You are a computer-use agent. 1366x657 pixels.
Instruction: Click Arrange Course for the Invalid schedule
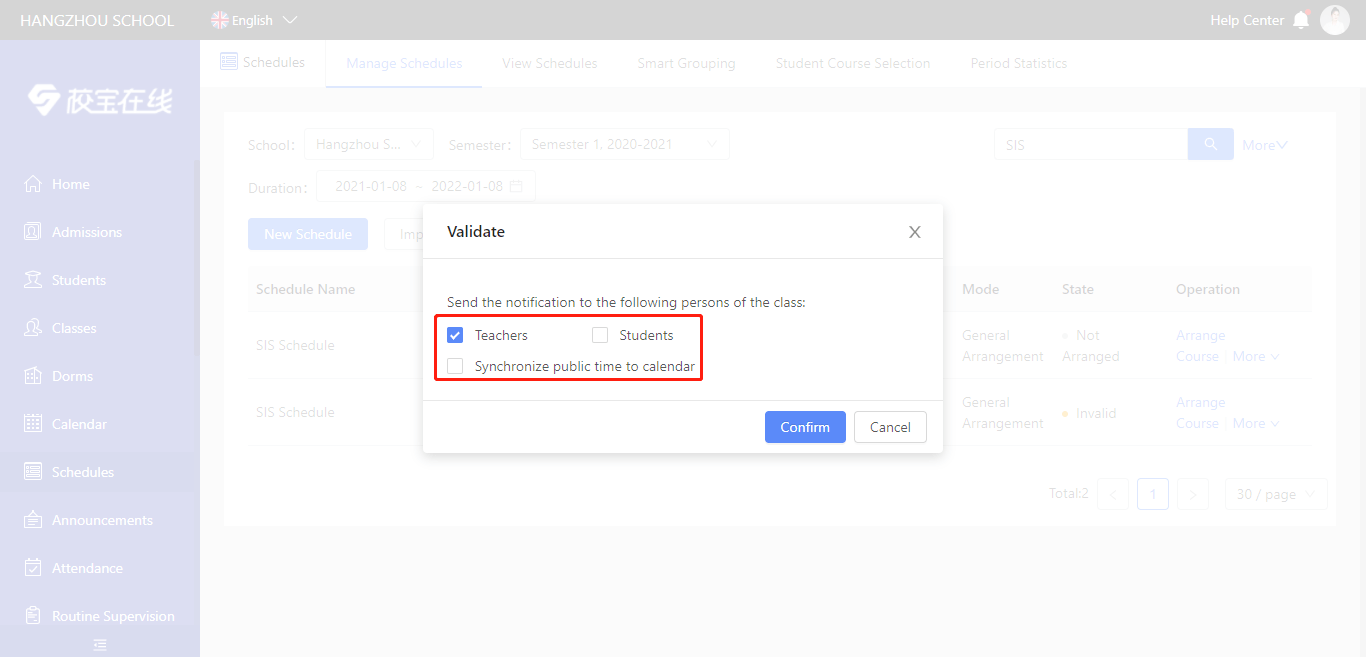1200,412
